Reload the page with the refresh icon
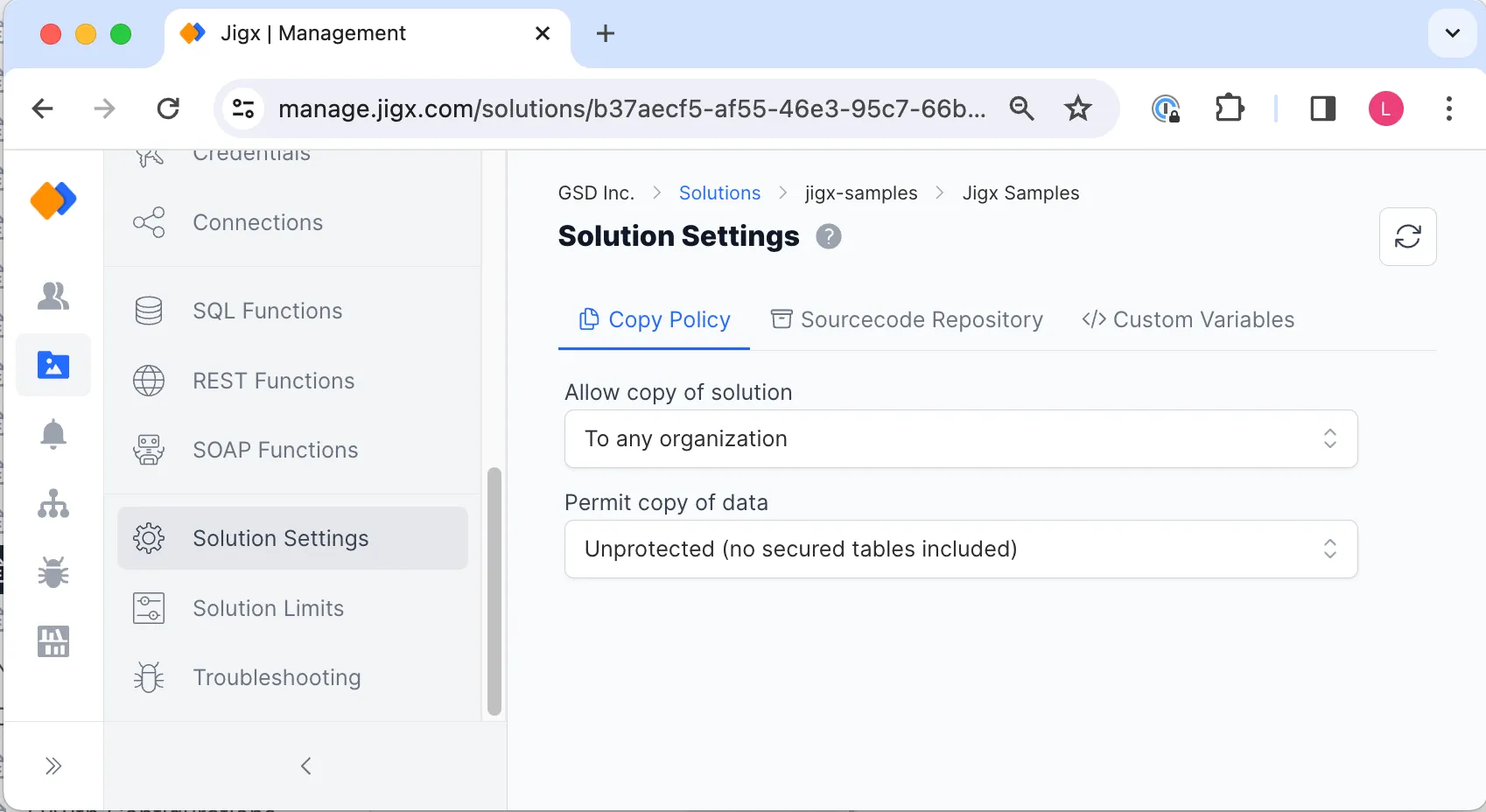The image size is (1486, 812). 168,108
